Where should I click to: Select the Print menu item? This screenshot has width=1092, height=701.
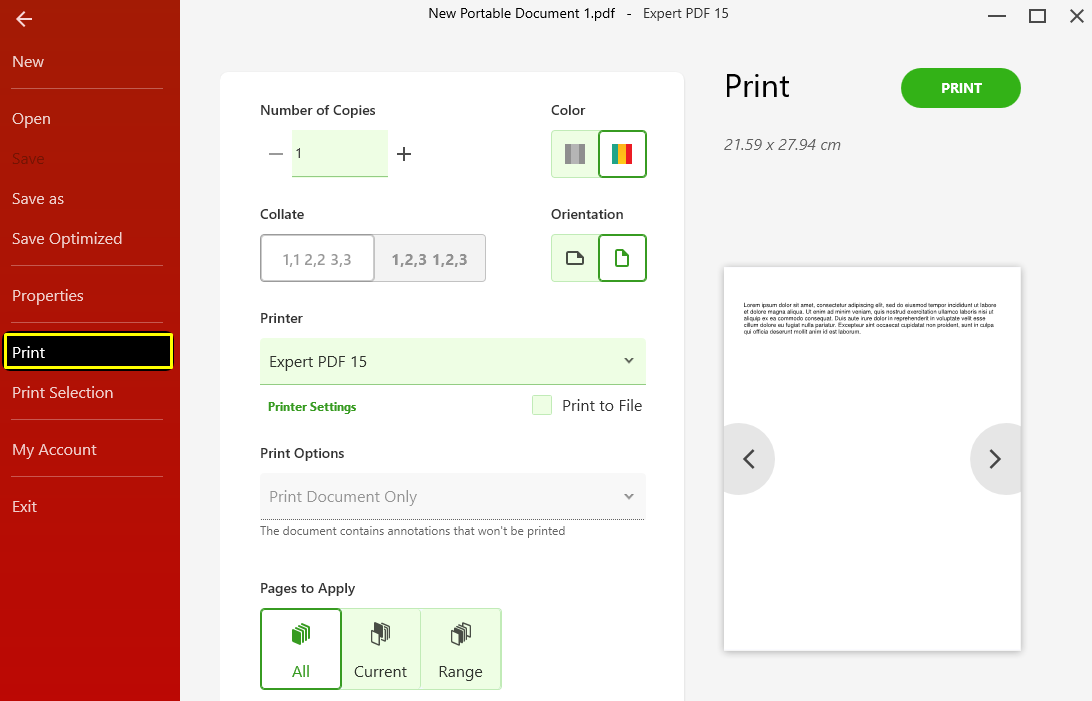tap(88, 352)
